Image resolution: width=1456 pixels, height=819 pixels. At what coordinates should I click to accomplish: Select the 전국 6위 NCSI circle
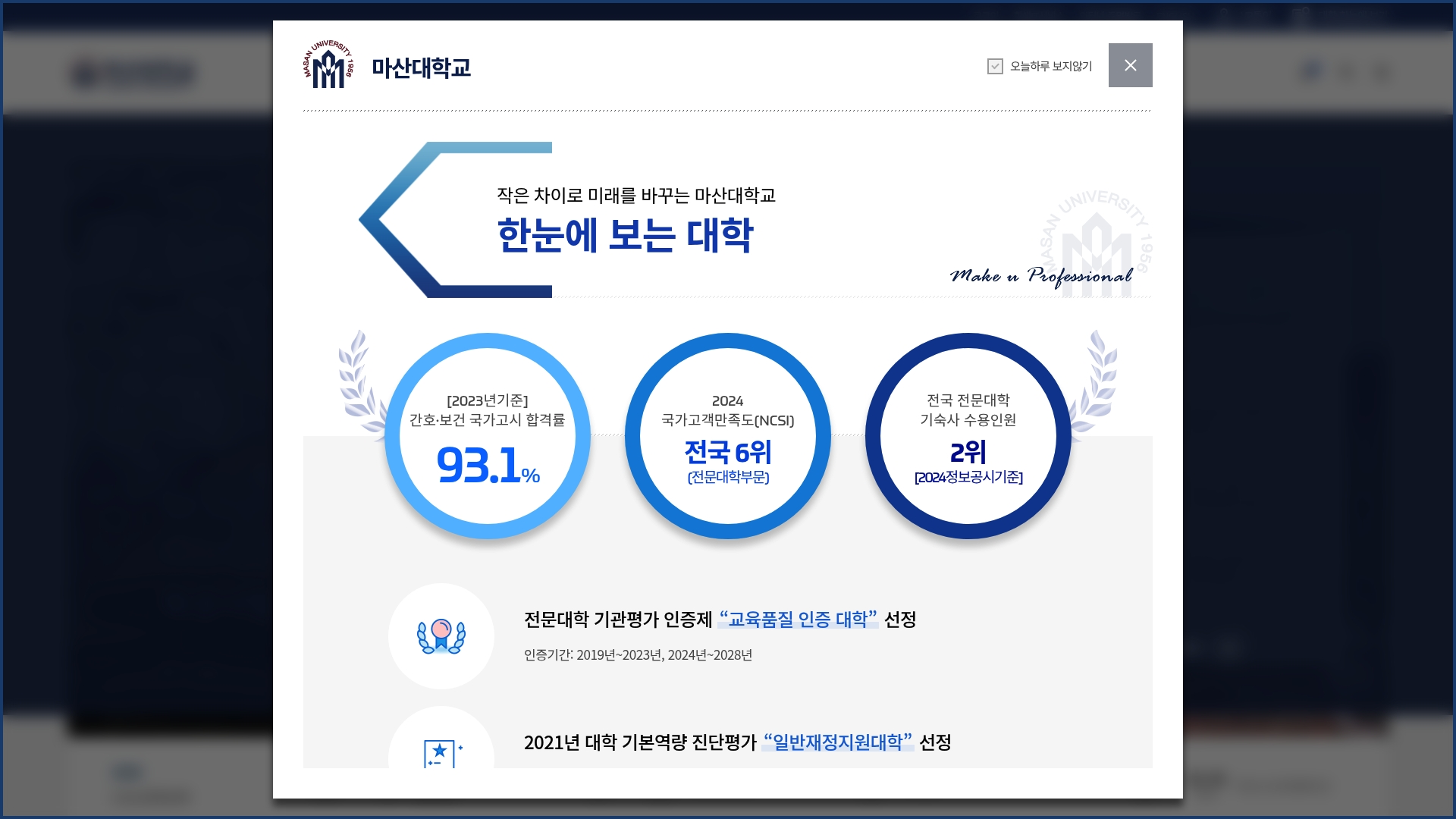[x=727, y=435]
